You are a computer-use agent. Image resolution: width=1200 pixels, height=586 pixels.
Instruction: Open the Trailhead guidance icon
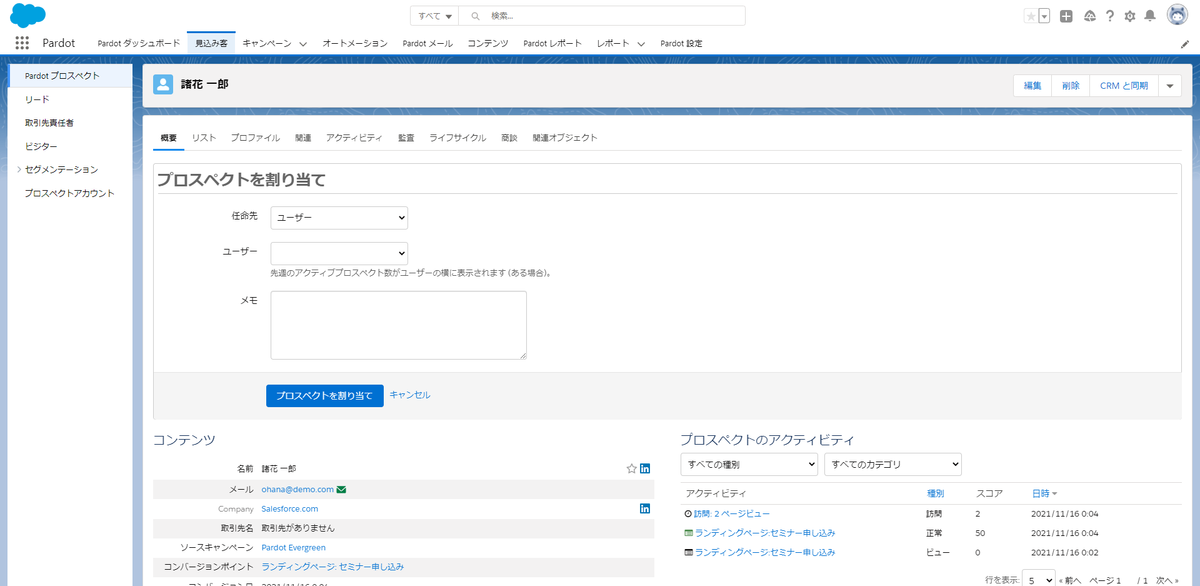[x=1089, y=16]
